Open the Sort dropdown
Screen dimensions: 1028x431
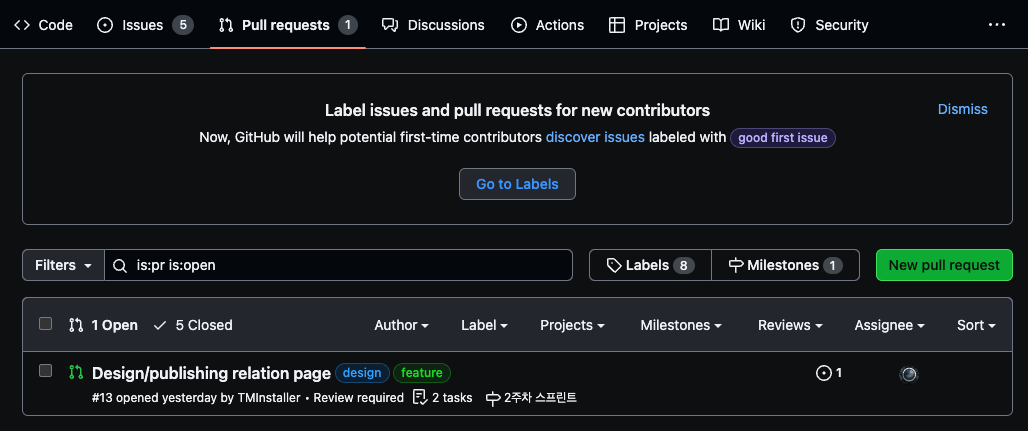[976, 325]
